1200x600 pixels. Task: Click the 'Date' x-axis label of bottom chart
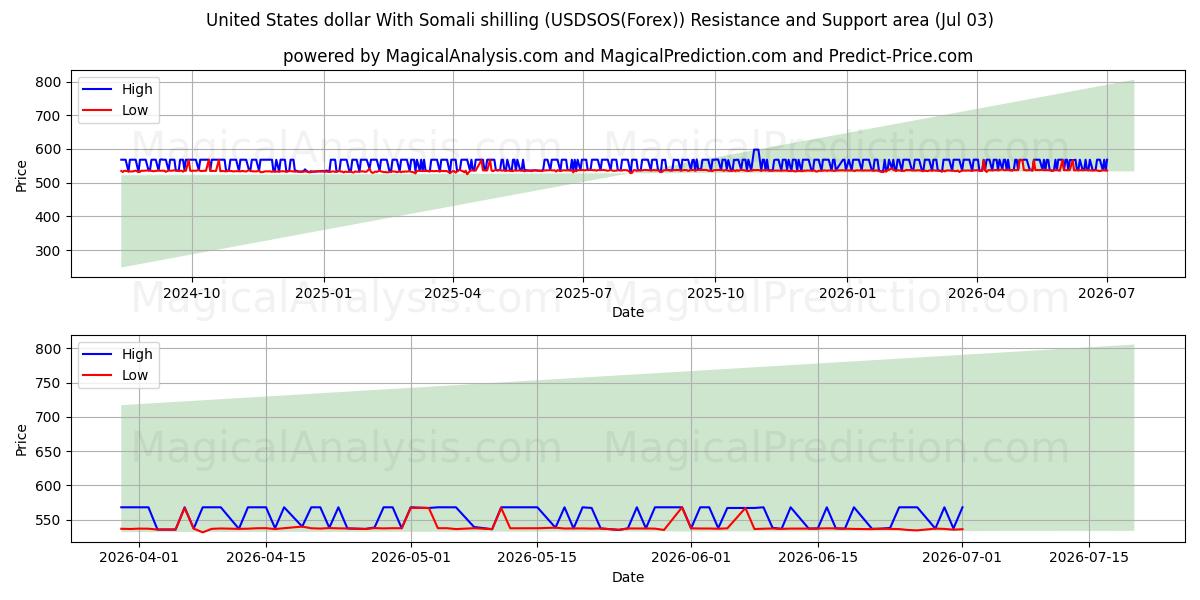pyautogui.click(x=628, y=577)
